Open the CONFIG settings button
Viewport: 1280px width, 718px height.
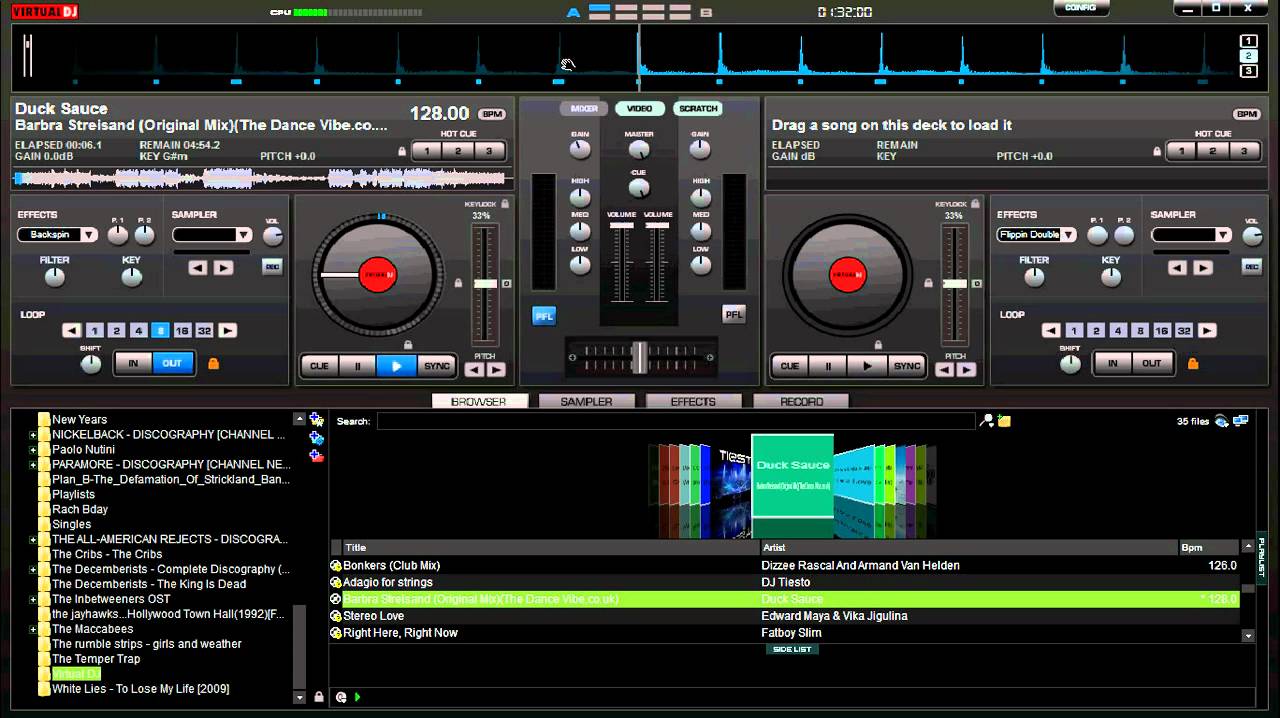[1081, 8]
